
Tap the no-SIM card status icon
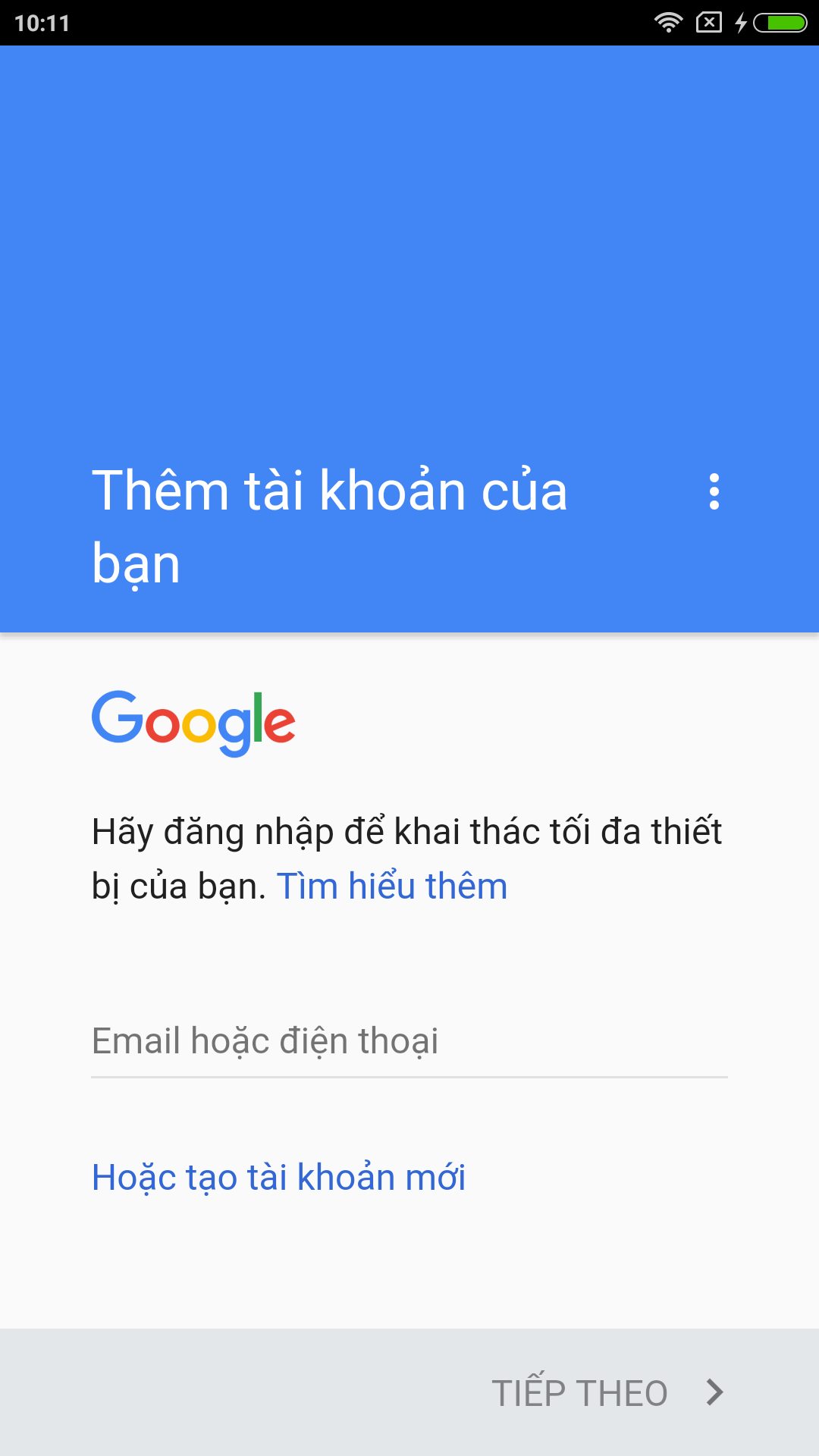(x=708, y=23)
